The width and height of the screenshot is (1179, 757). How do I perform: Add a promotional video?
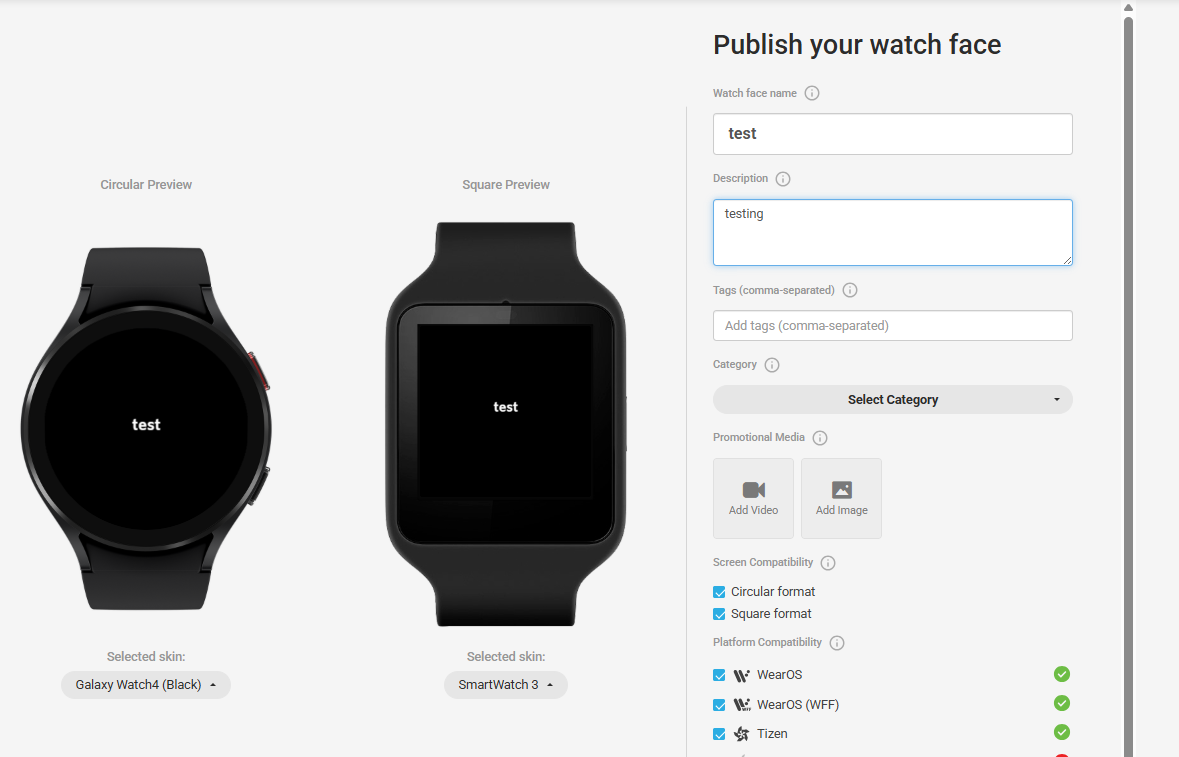pyautogui.click(x=753, y=498)
